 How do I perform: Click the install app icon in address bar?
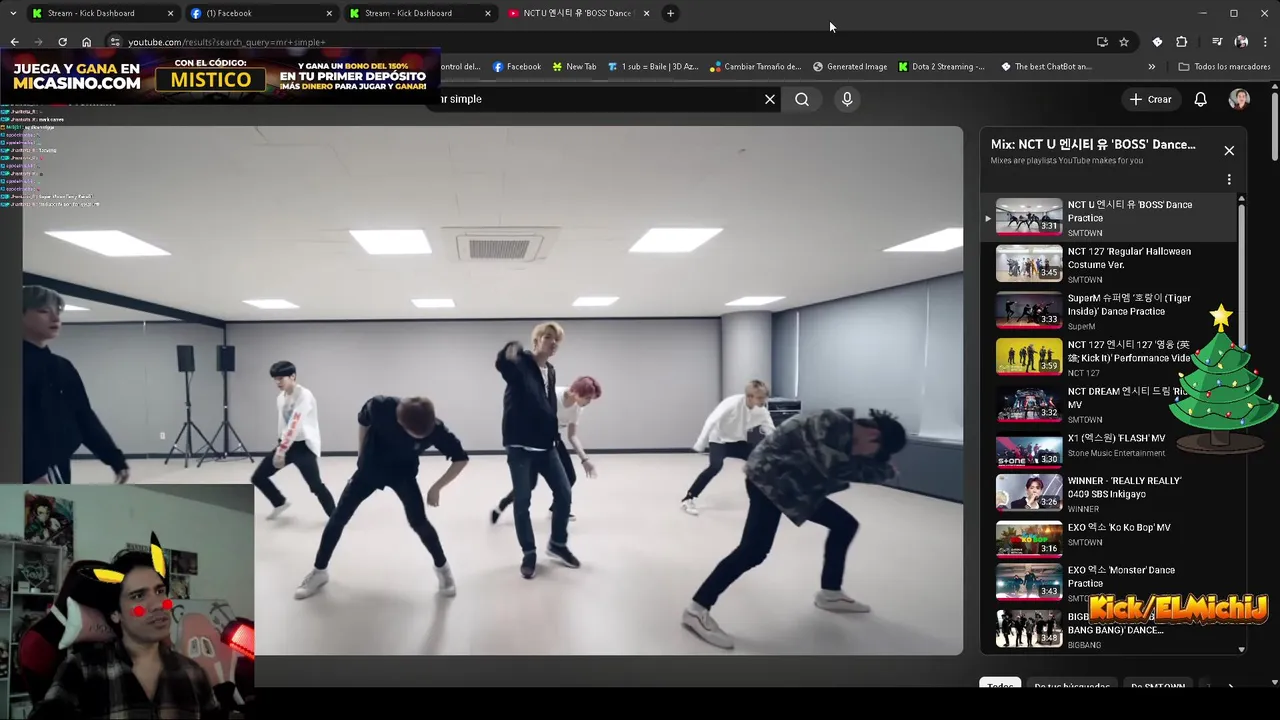coord(1102,42)
